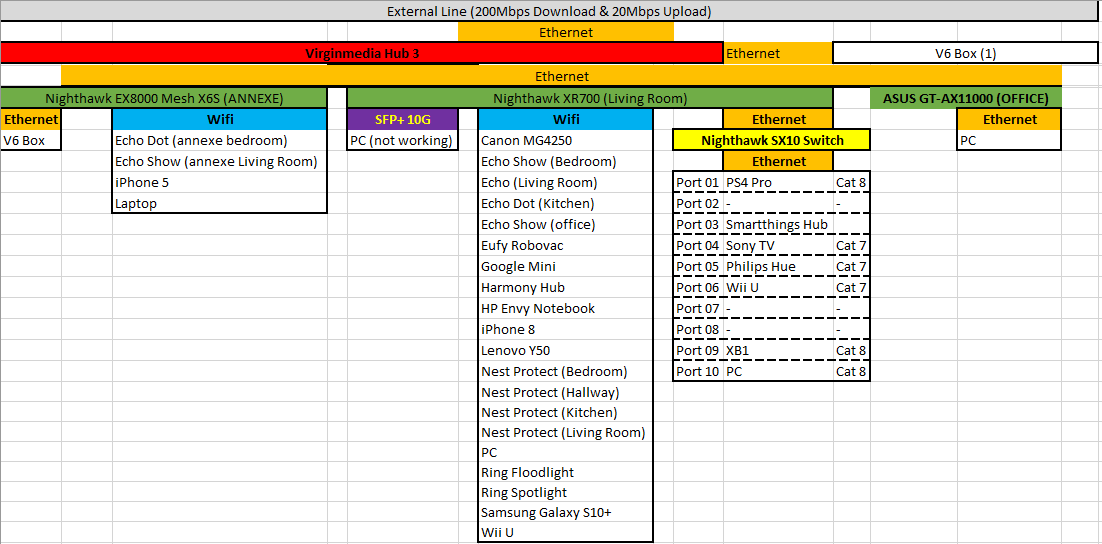
Task: Select the PC cell below Nest Protect (Living Room)
Action: [x=566, y=453]
